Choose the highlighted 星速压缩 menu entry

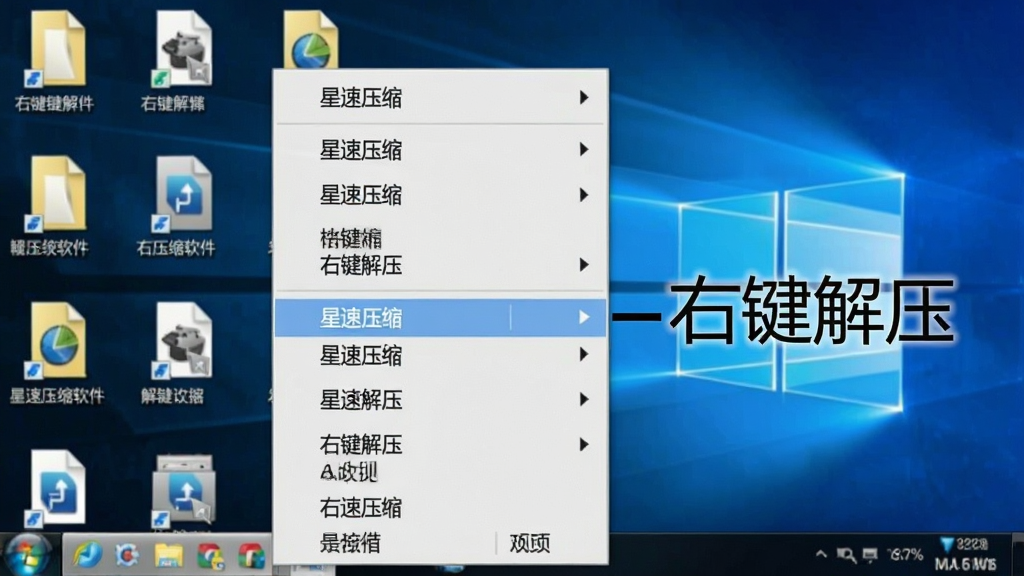coord(441,318)
